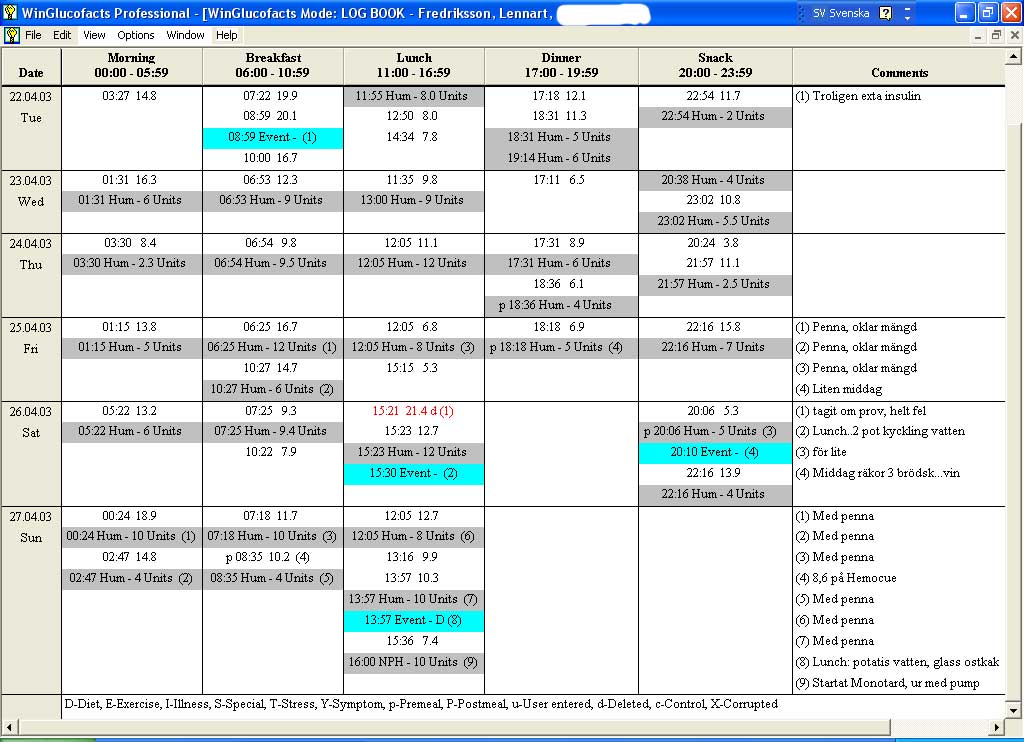
Task: Click the WinGlucofacts application icon in title bar
Action: pyautogui.click(x=10, y=12)
